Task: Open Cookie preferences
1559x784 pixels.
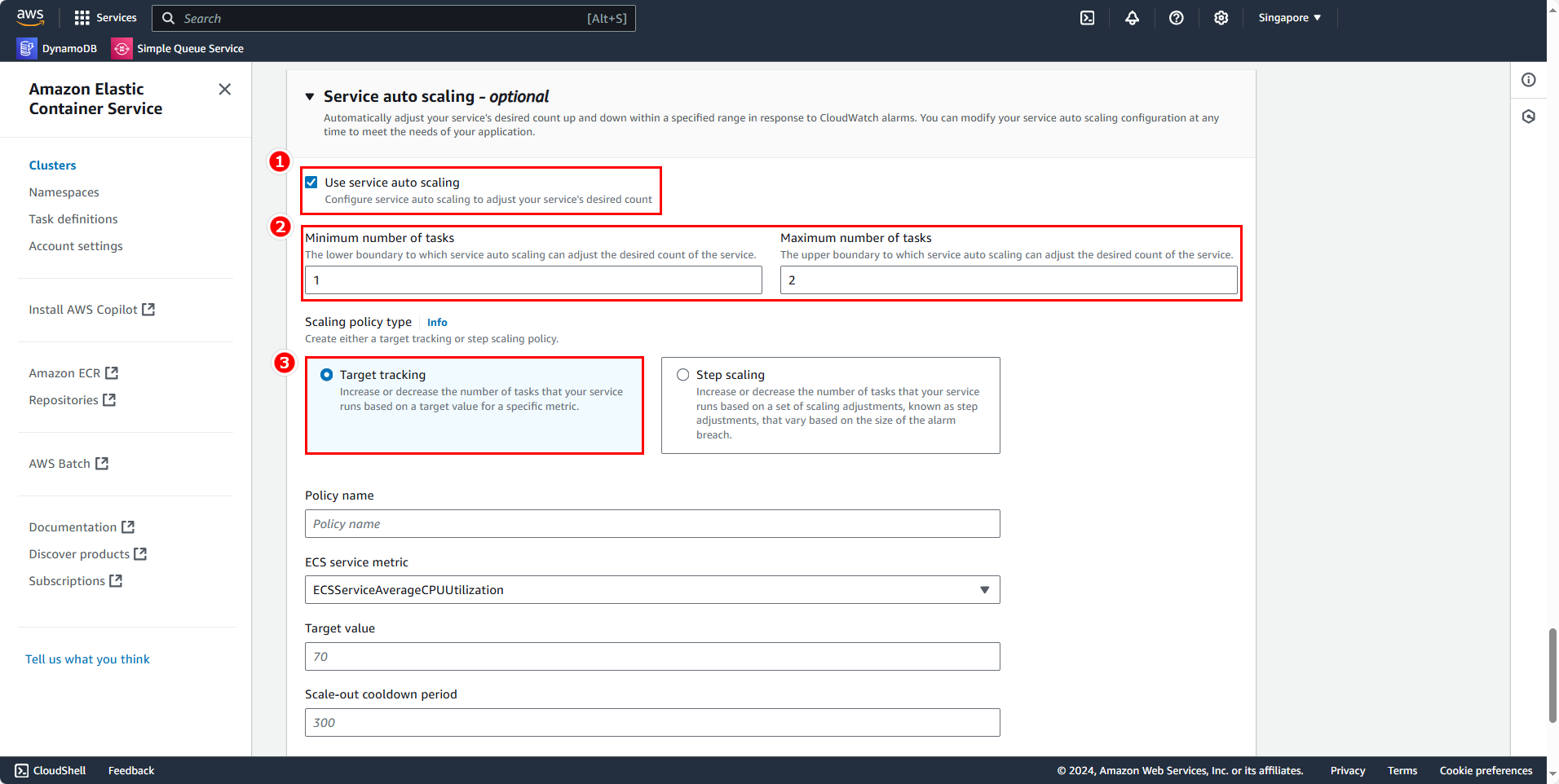Action: pyautogui.click(x=1486, y=771)
